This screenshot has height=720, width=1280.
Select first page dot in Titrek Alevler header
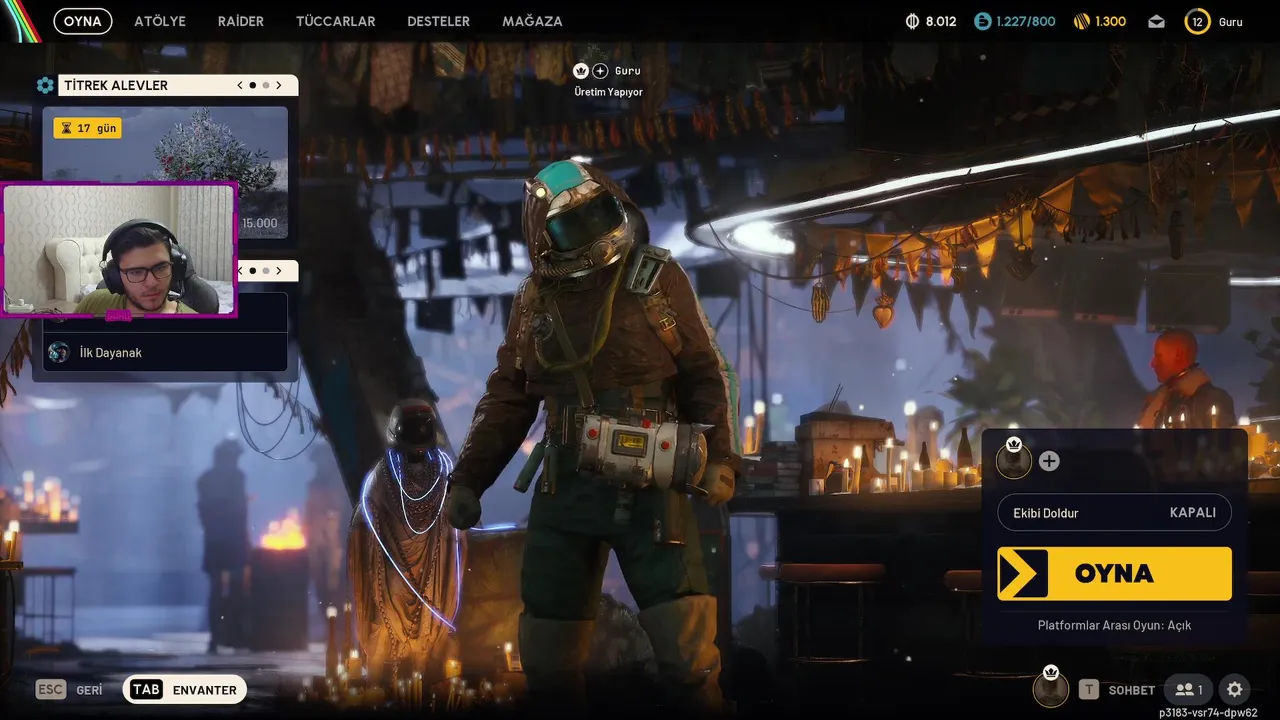253,85
